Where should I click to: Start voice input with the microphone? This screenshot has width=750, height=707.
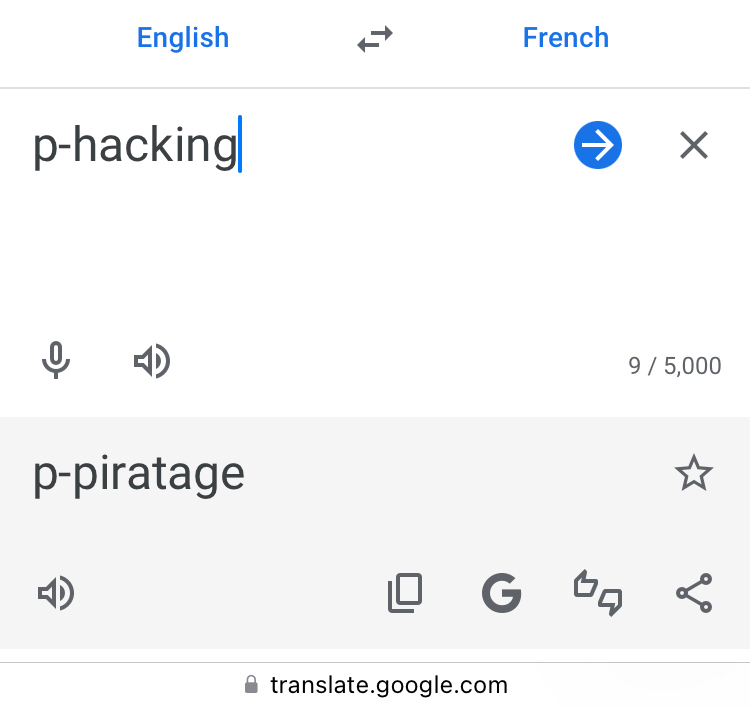[56, 361]
